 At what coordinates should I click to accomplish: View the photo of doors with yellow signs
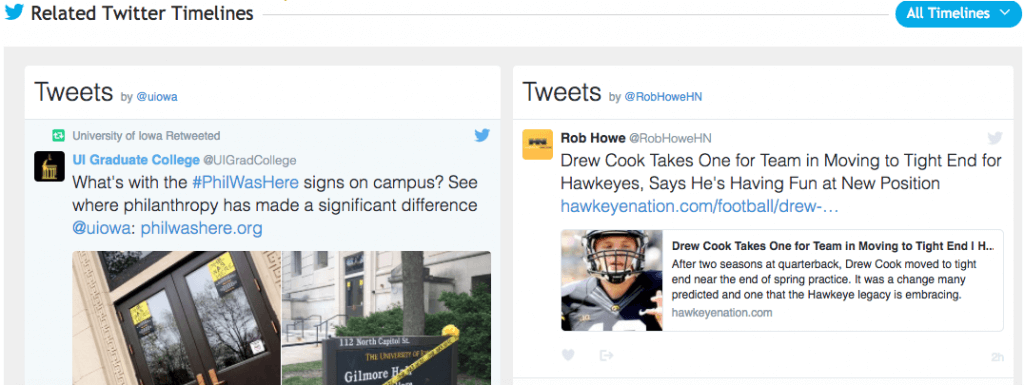[176, 318]
